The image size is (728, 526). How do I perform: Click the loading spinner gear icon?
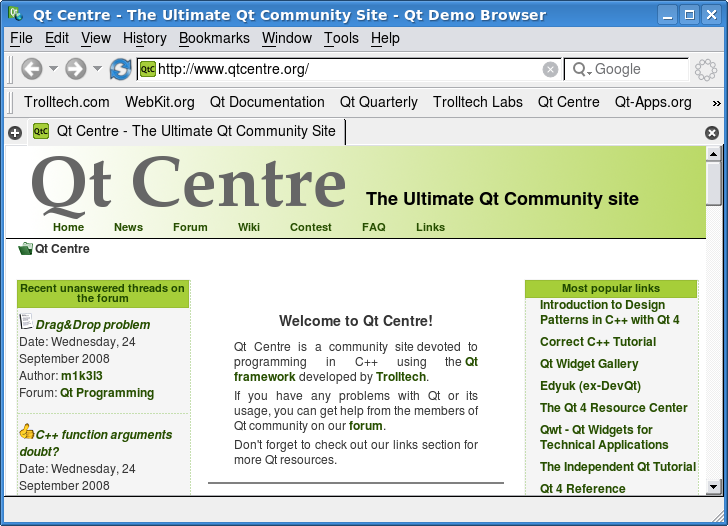[x=706, y=70]
